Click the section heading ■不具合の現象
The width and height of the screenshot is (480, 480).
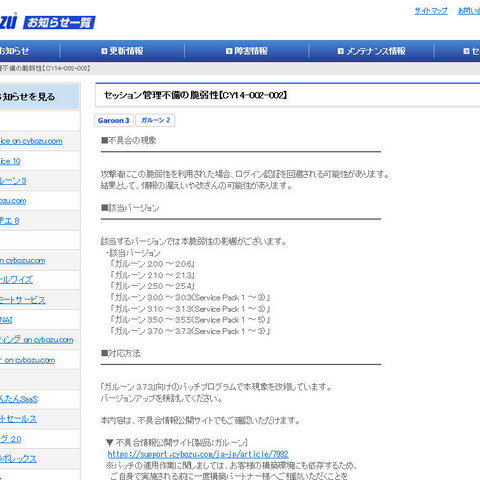(x=129, y=140)
